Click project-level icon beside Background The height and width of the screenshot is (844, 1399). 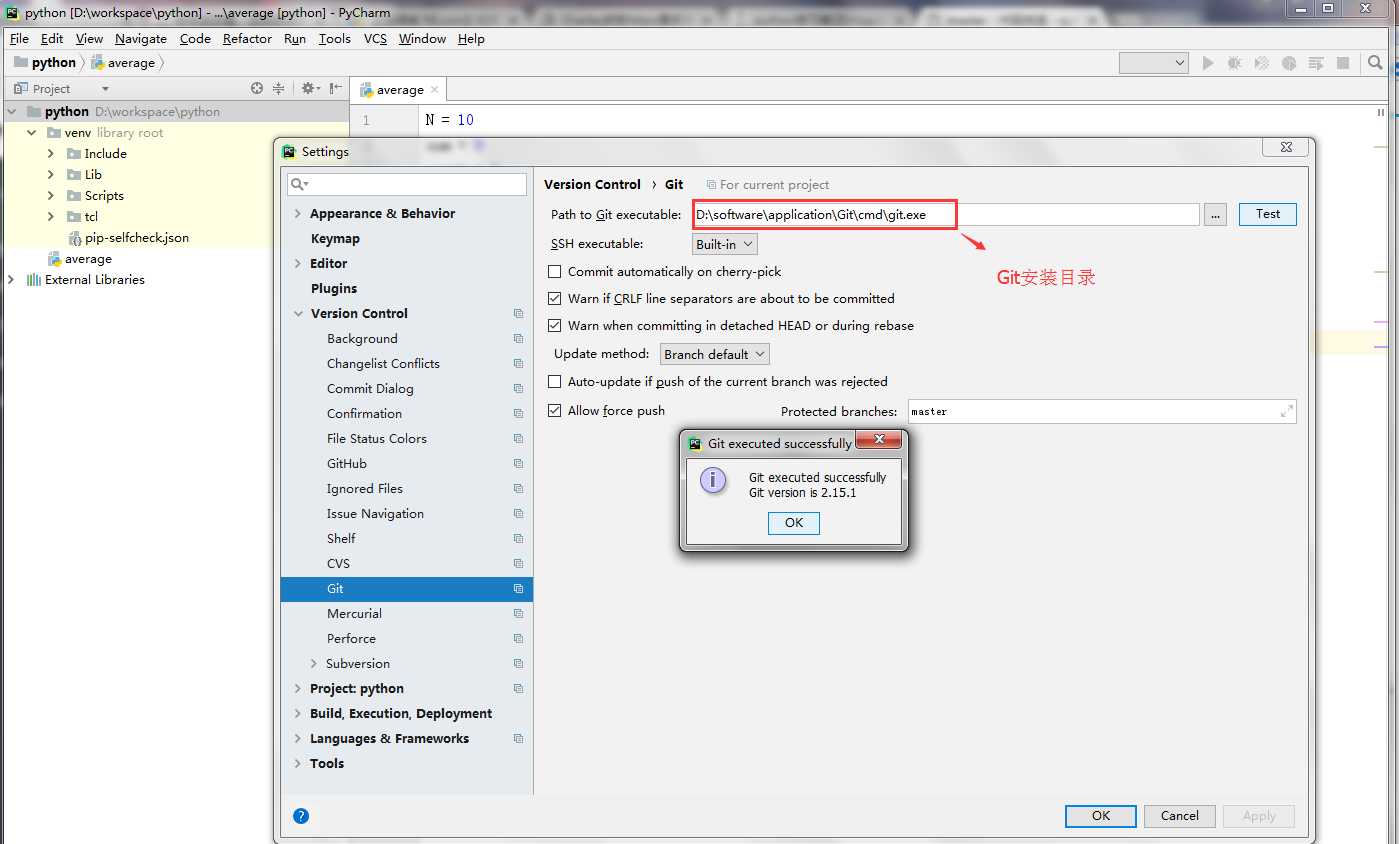pyautogui.click(x=518, y=339)
